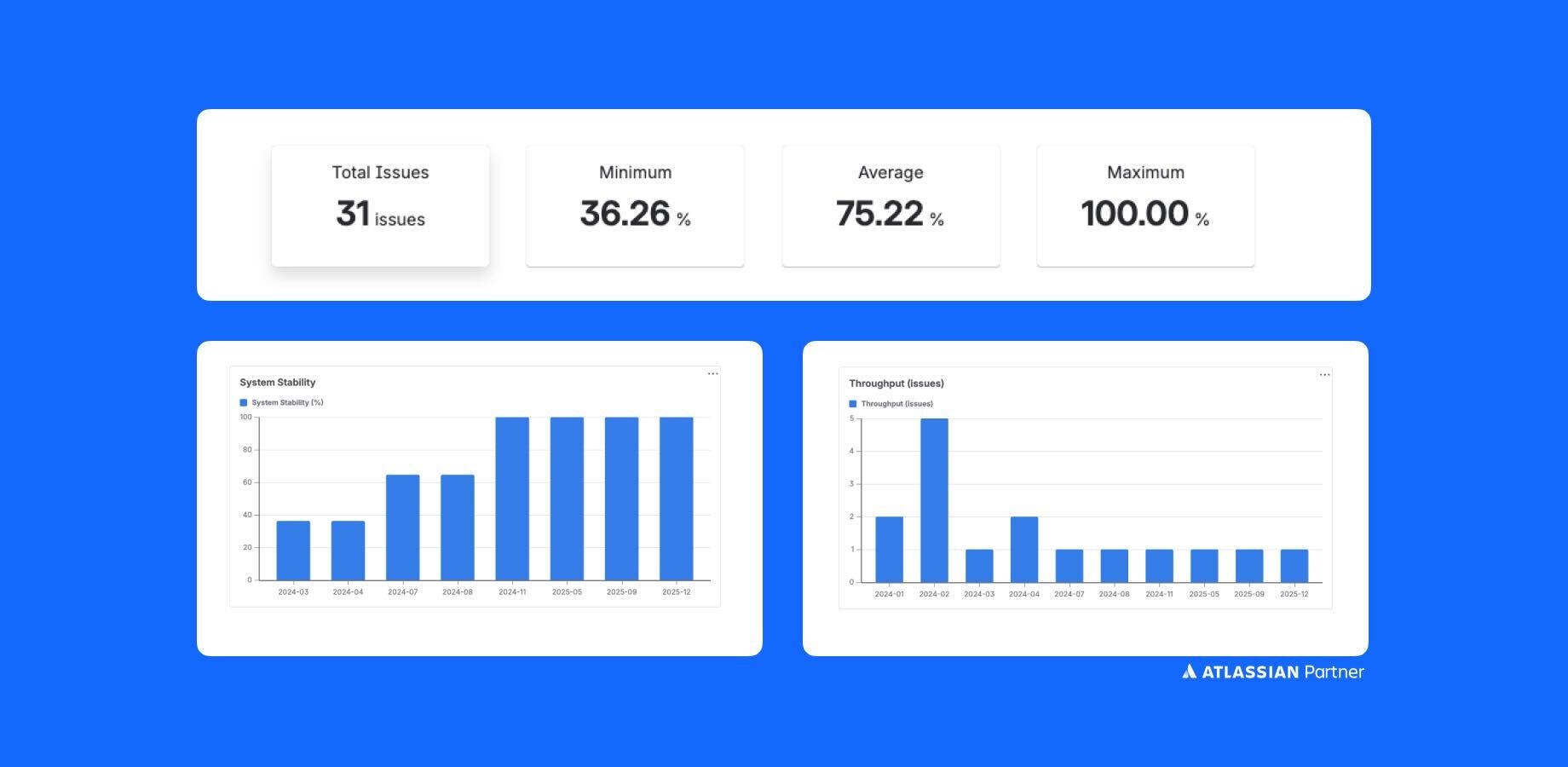
Task: Hide the Throughput legend entry
Action: 896,403
